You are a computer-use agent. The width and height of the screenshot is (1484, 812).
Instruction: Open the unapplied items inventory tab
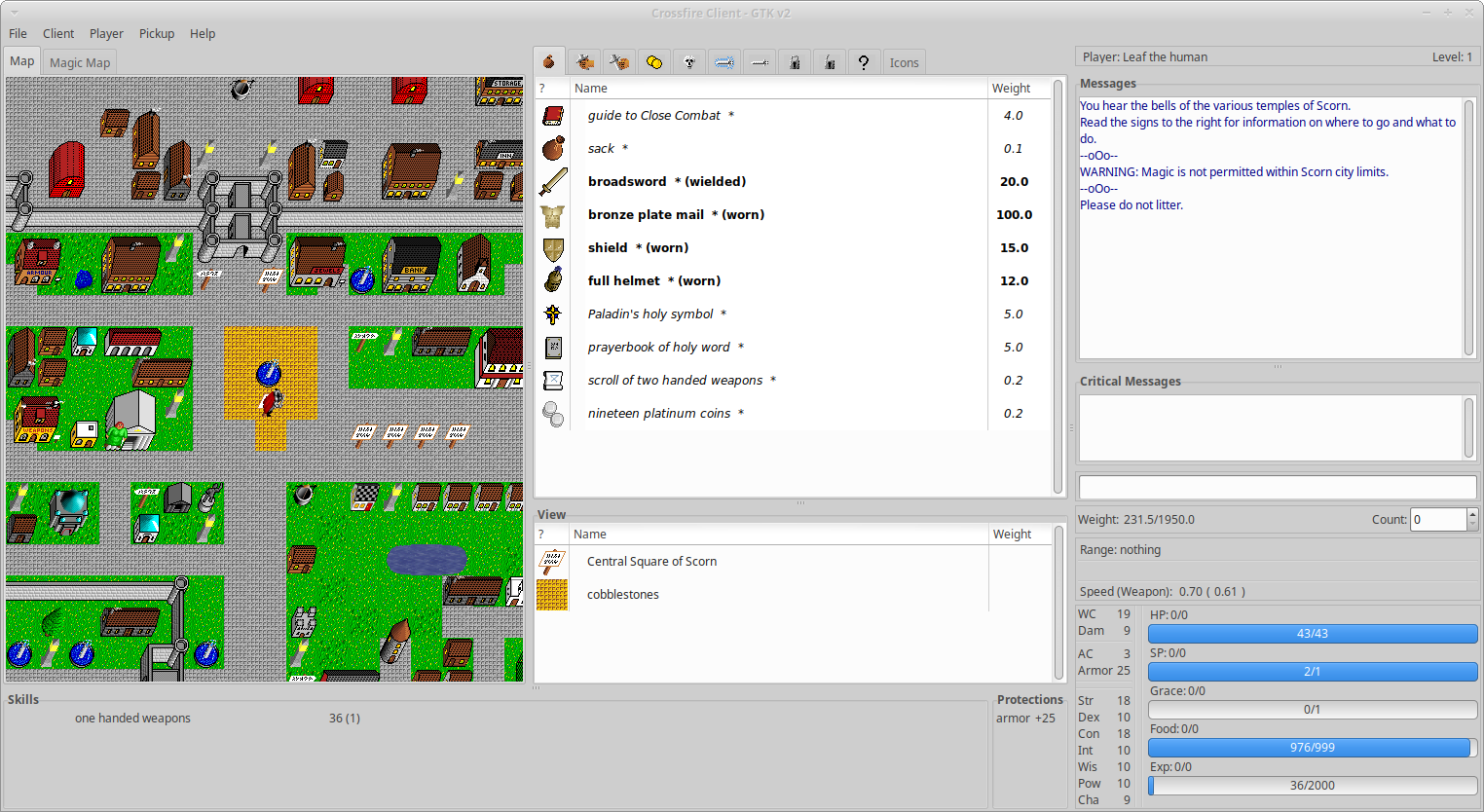point(619,62)
